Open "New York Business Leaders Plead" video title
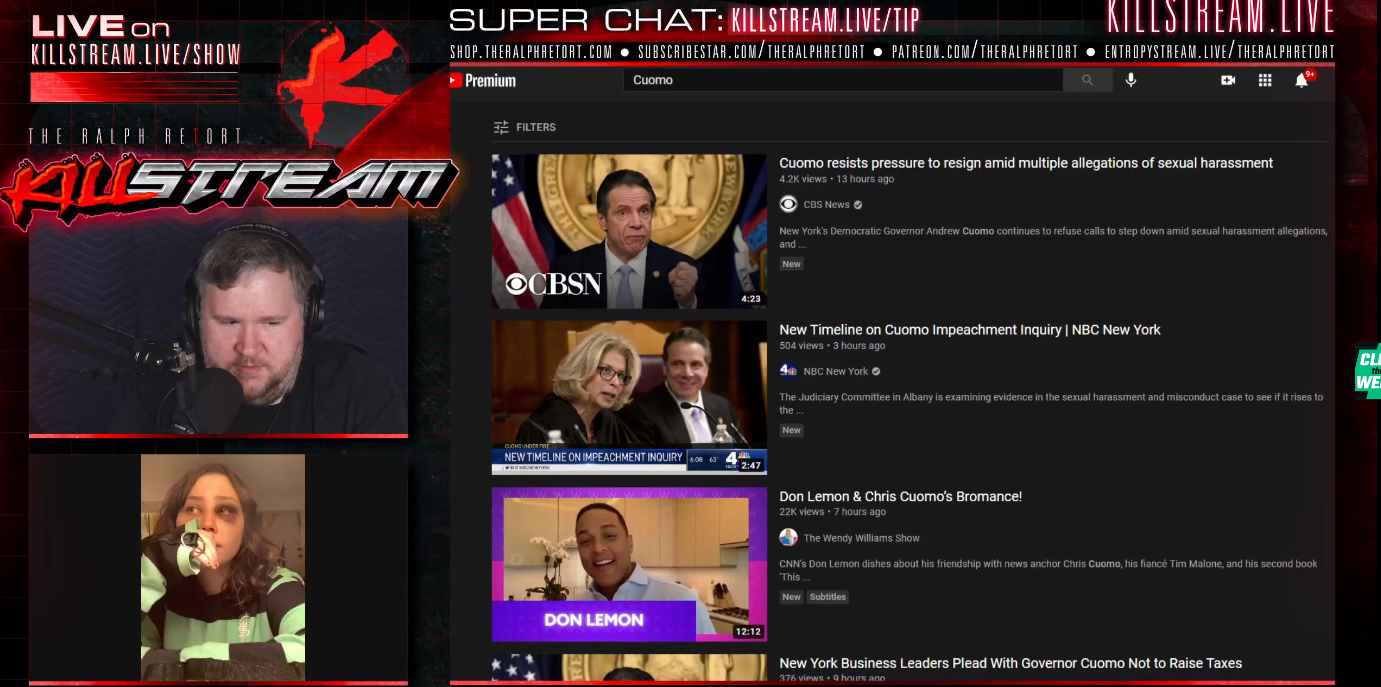The image size is (1381, 687). pyautogui.click(x=1011, y=663)
